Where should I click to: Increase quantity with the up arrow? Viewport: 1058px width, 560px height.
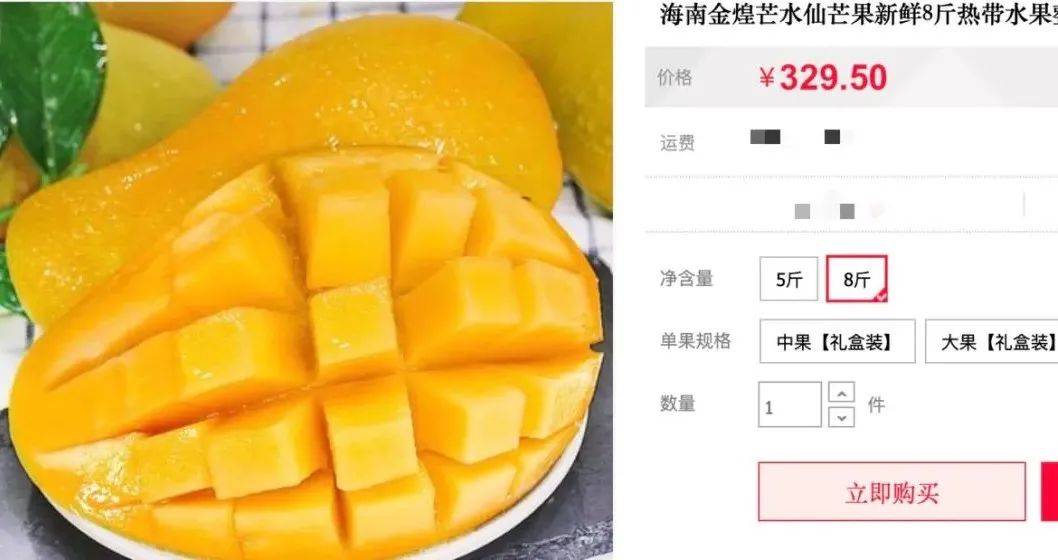tap(841, 392)
